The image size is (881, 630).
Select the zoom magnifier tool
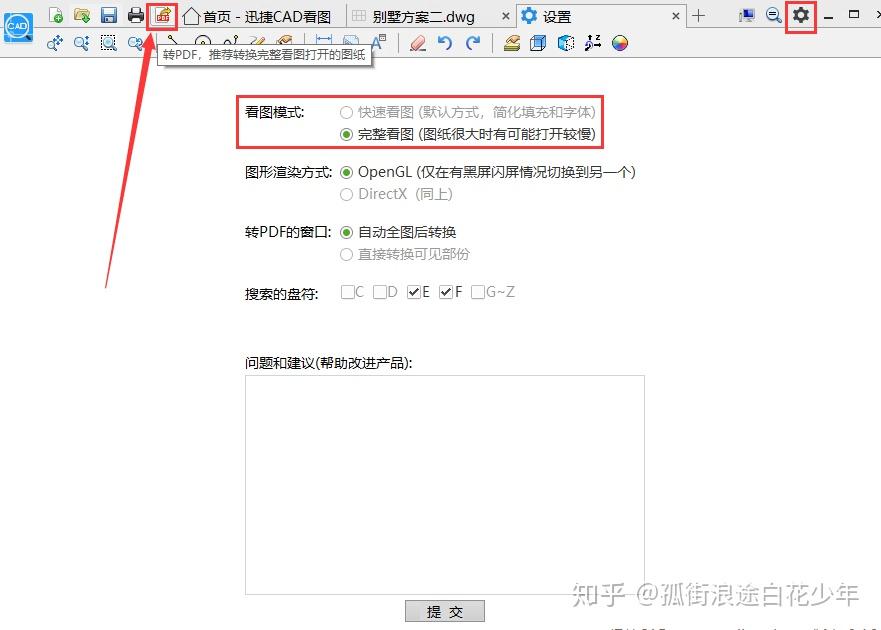(81, 43)
